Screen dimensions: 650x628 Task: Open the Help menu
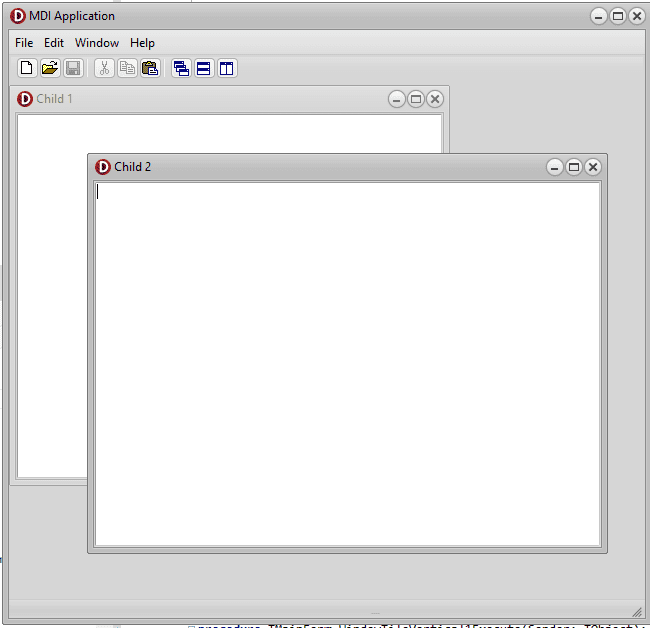(142, 43)
